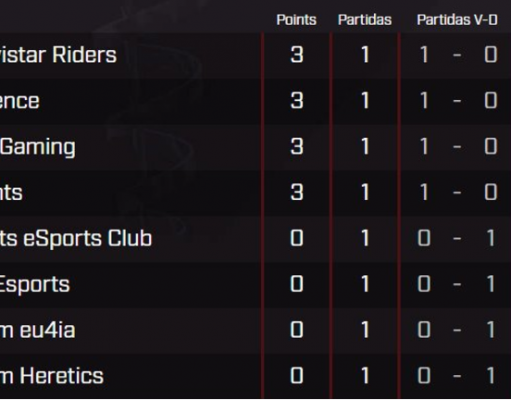The height and width of the screenshot is (400, 511).
Task: Open the team name ending in 'ence'
Action: tap(20, 101)
